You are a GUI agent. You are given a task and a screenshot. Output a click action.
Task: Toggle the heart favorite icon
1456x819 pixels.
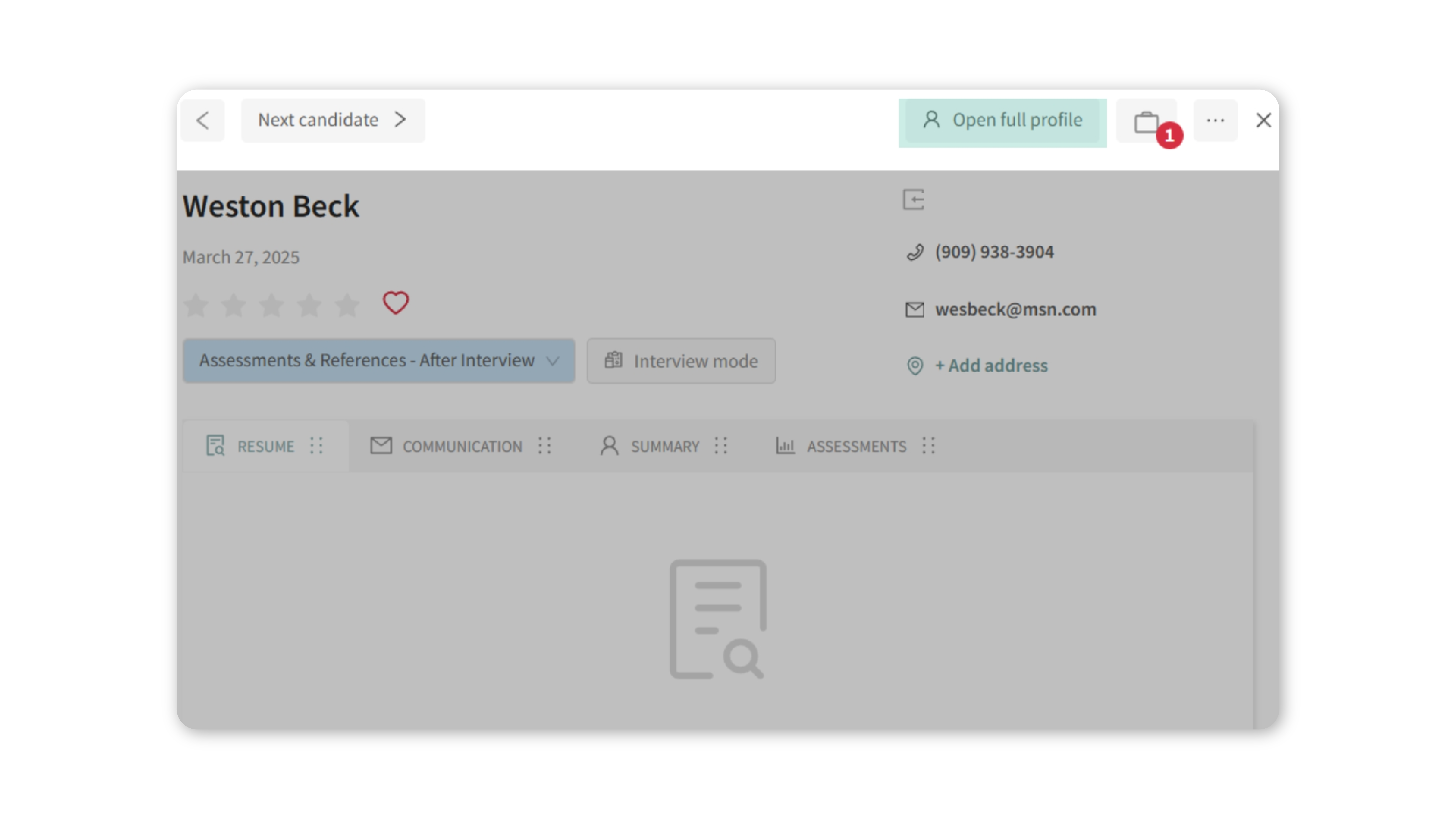pos(396,303)
